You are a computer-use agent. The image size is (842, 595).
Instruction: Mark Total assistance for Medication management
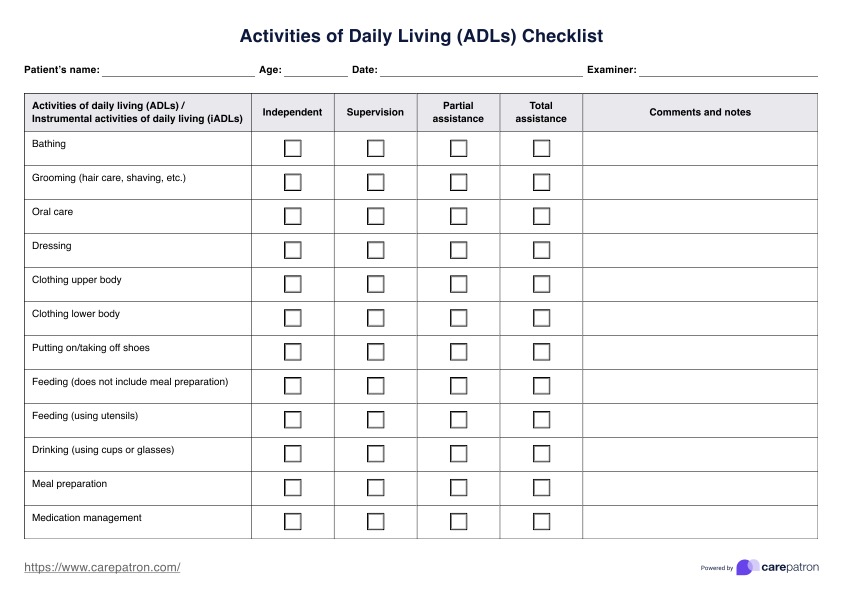point(541,522)
